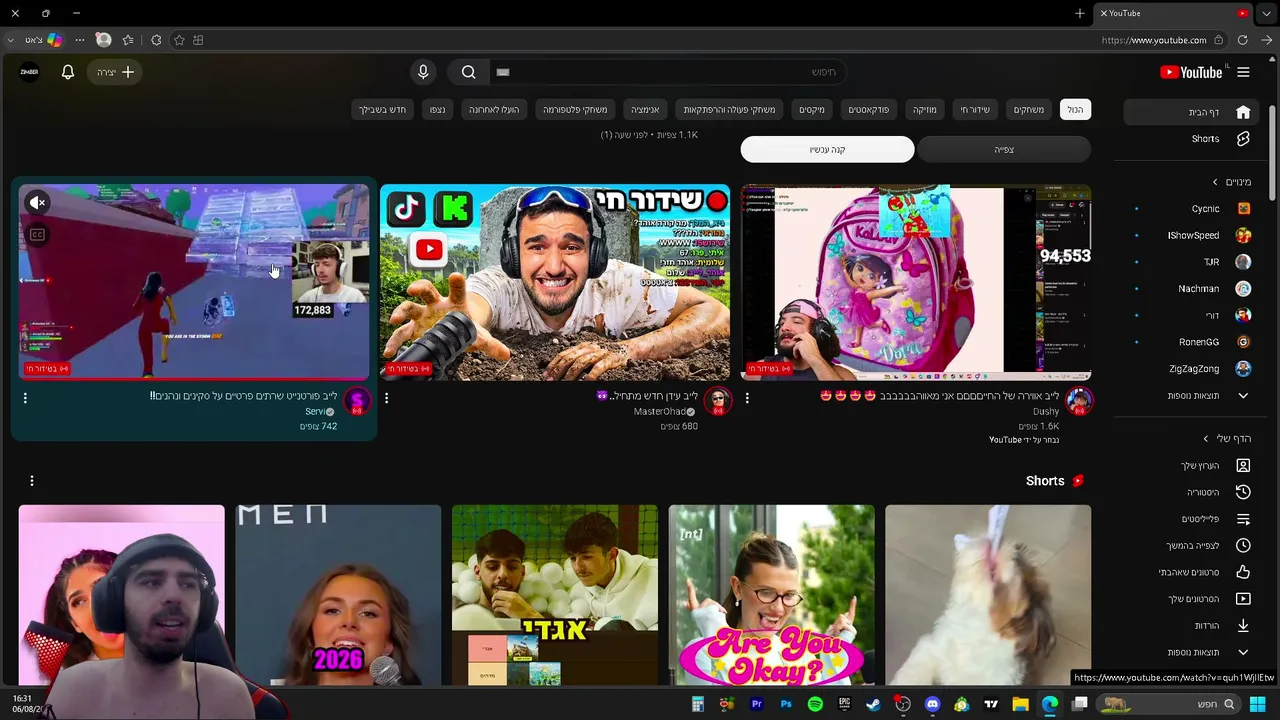Click the קנה עכשיו (Buy now) button

point(827,150)
